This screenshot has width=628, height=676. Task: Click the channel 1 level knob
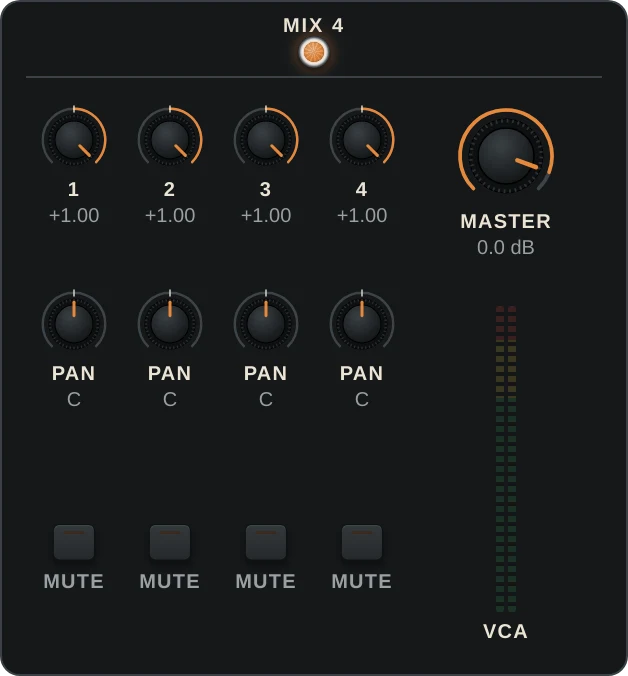click(x=74, y=139)
